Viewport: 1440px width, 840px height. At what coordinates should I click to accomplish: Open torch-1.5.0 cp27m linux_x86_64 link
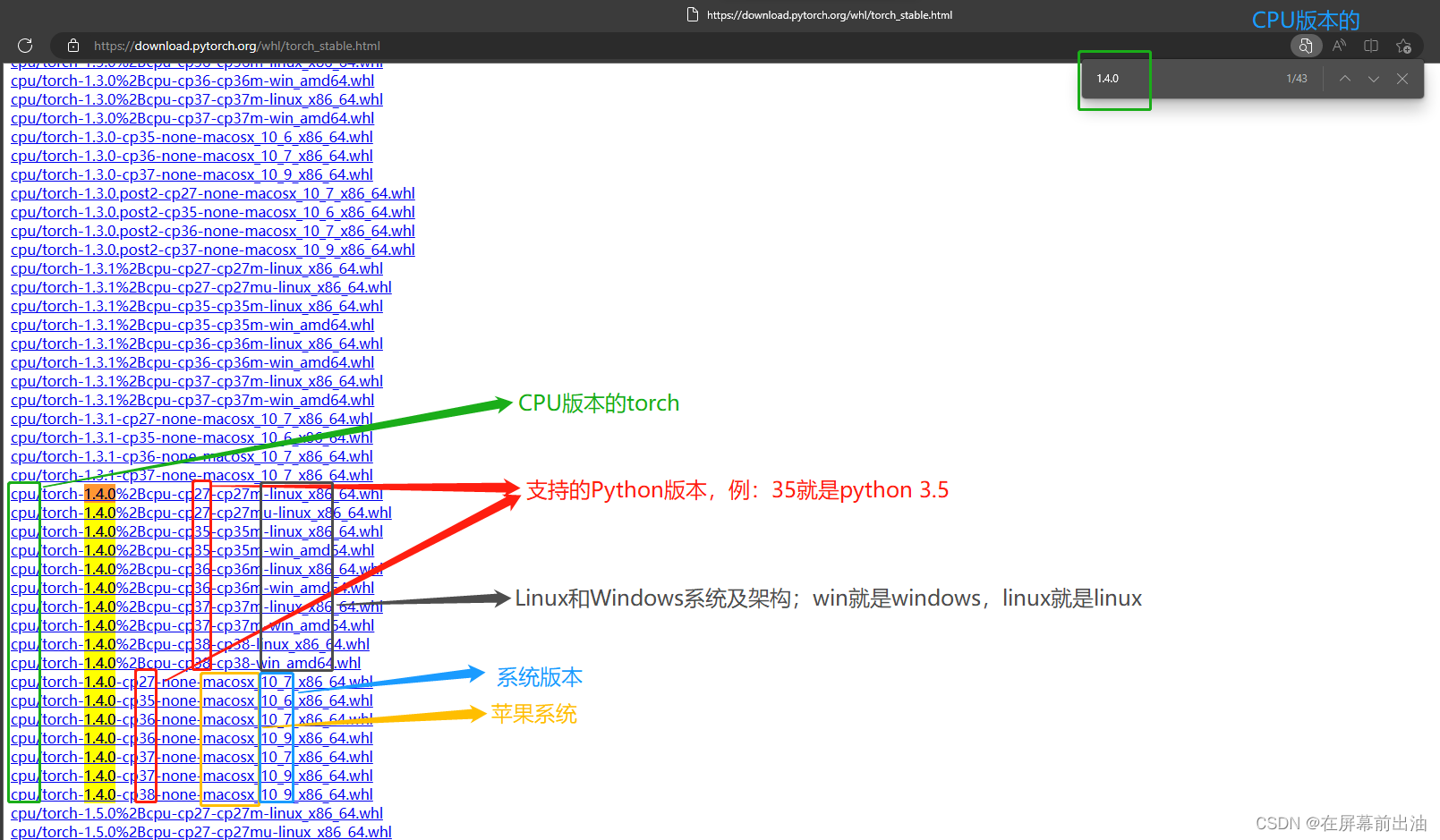[x=197, y=813]
